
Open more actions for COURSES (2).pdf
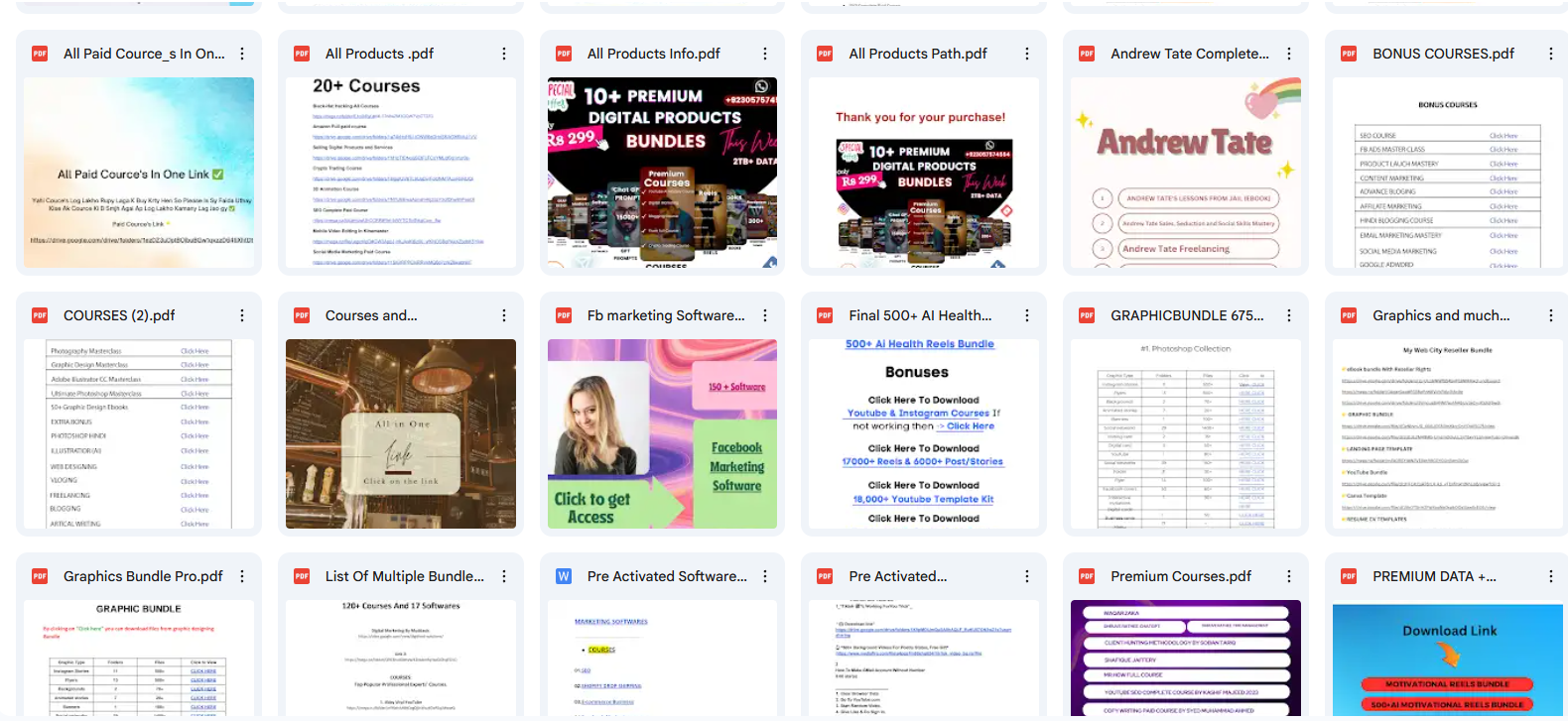(x=242, y=315)
